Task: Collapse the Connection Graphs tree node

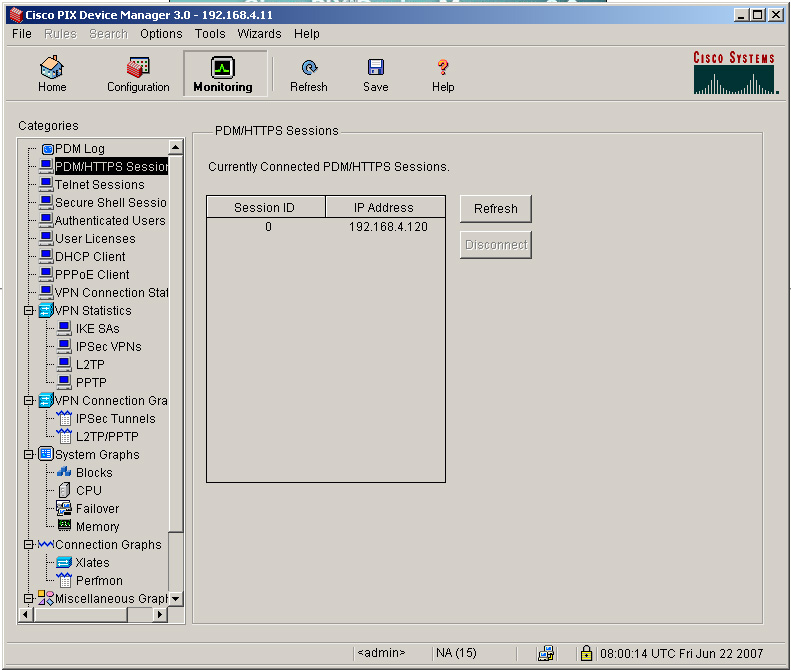Action: pos(29,545)
